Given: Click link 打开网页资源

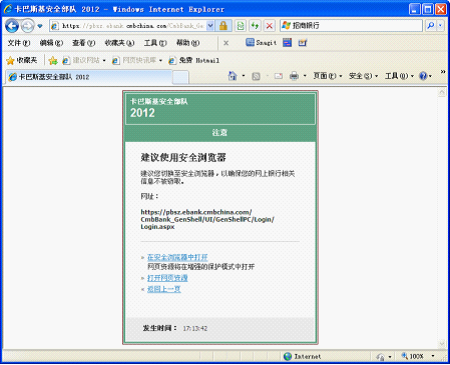Looking at the screenshot, I should point(167,278).
